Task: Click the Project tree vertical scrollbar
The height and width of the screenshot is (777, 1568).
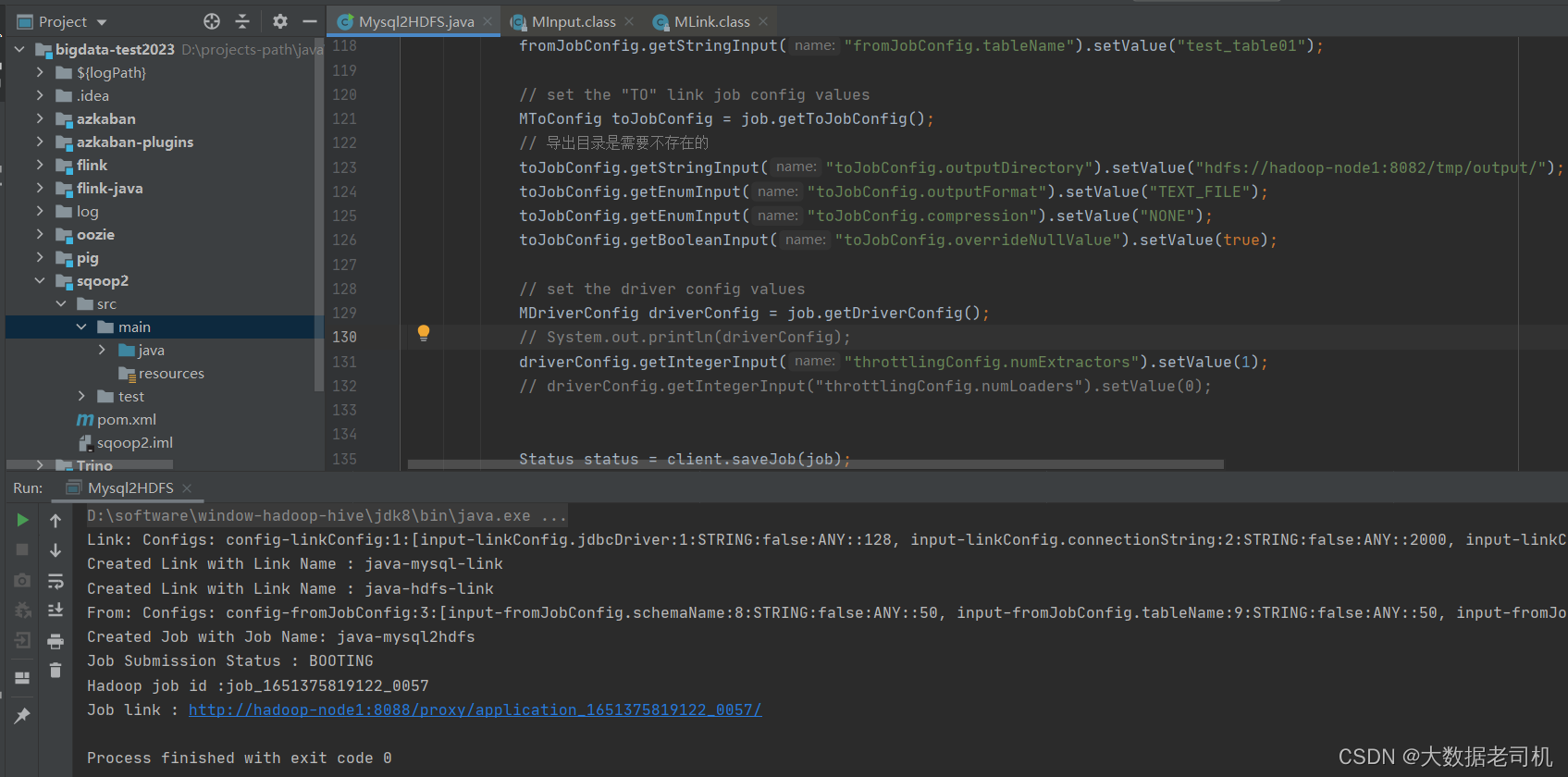Action: [x=319, y=213]
